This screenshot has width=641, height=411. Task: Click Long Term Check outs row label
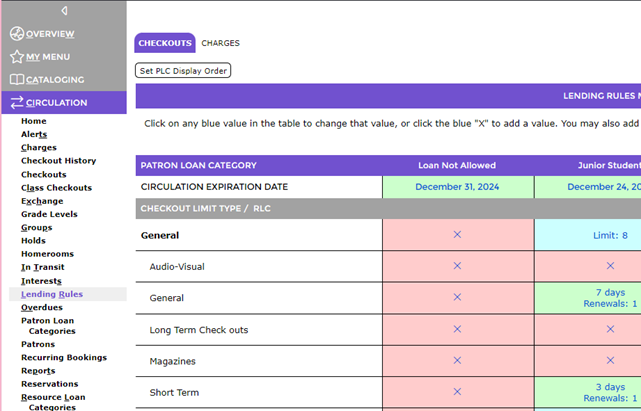point(199,330)
